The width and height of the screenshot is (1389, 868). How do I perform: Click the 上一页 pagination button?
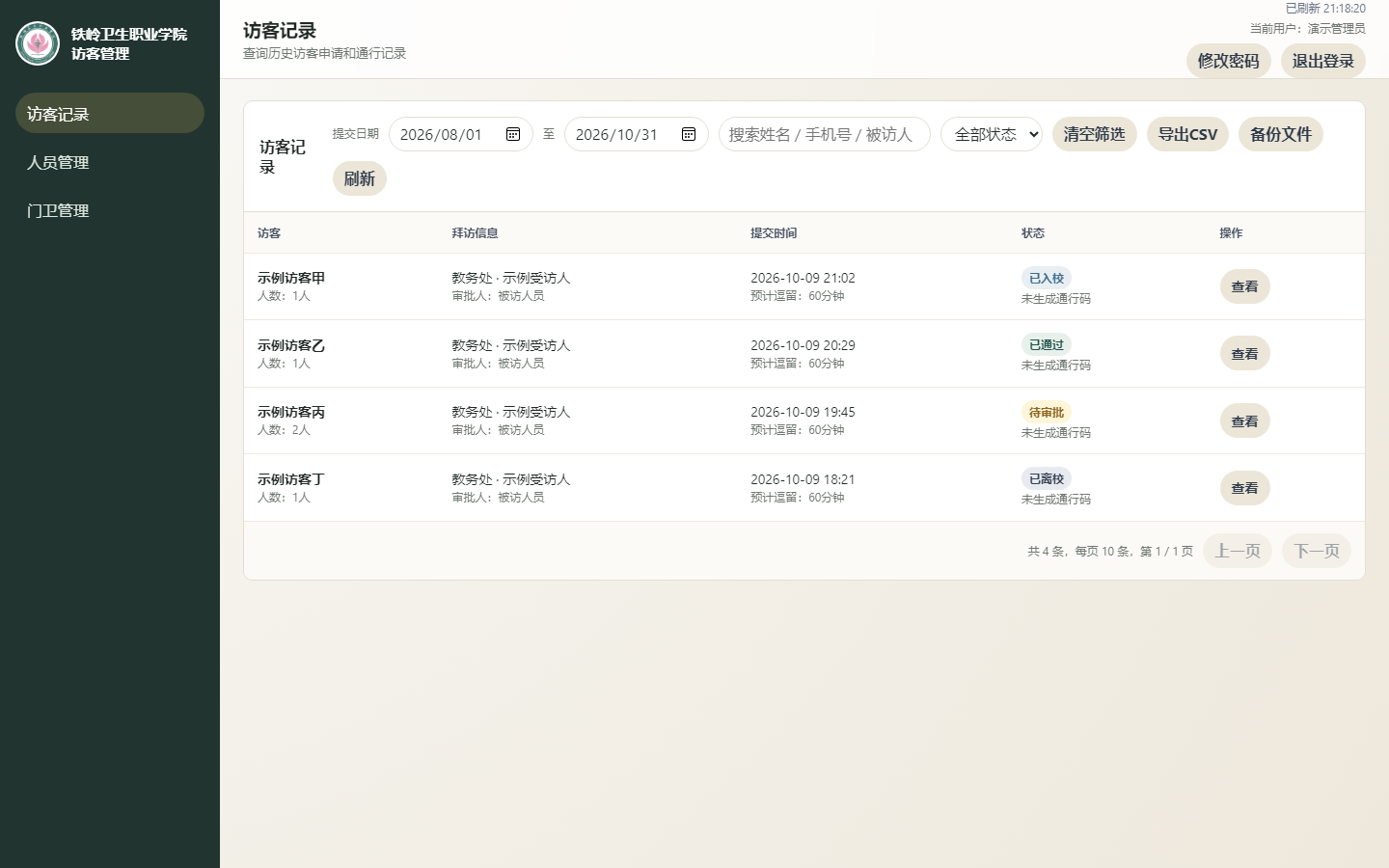coord(1238,551)
